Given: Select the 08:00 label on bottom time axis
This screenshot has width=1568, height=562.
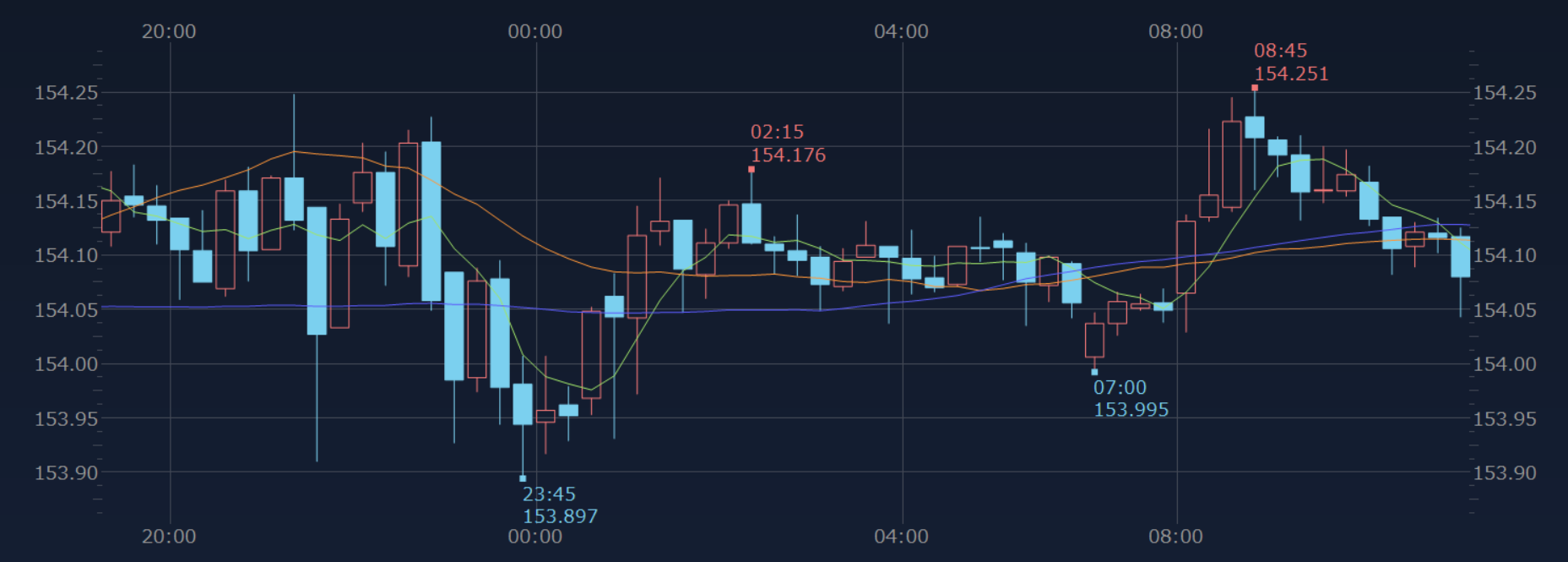Looking at the screenshot, I should coord(1175,537).
